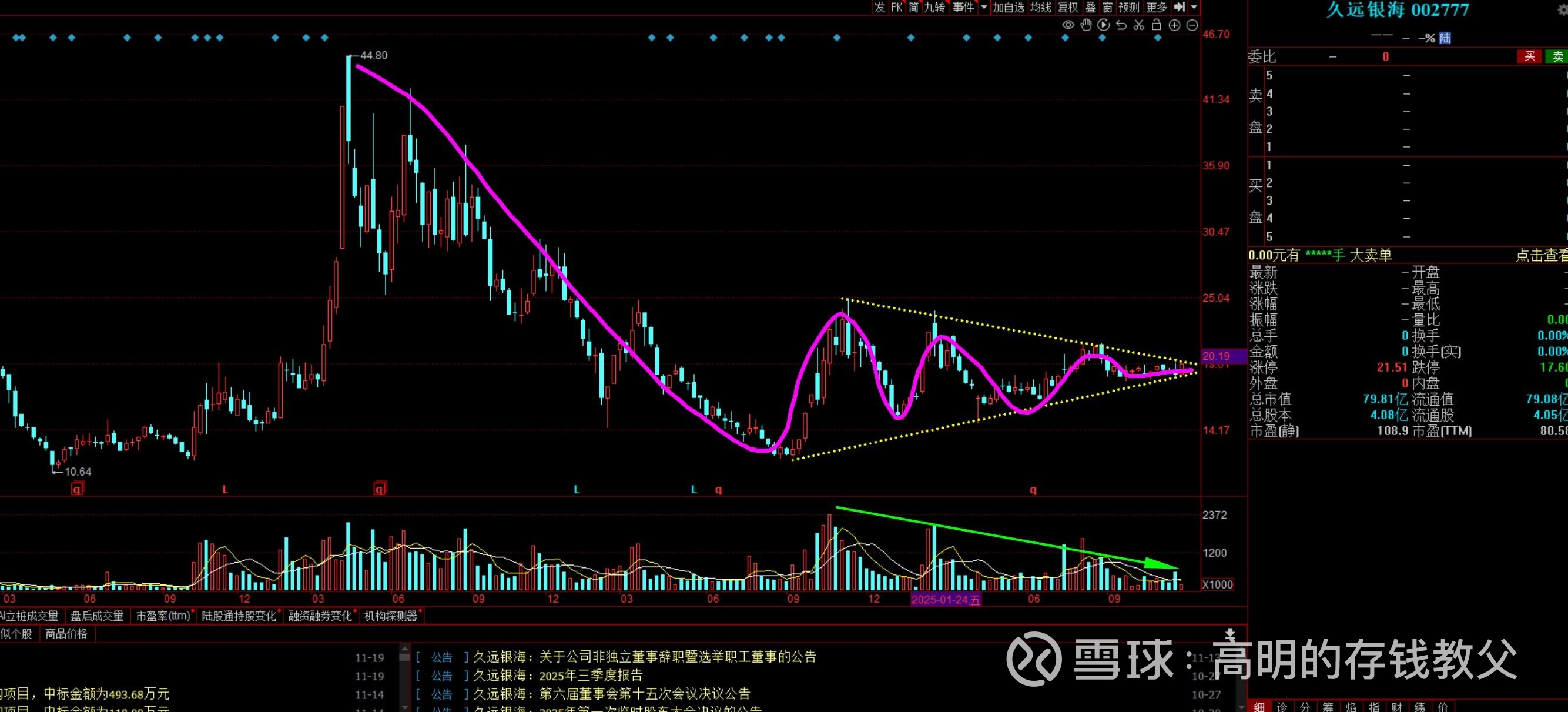Click 加自选 to add to watchlist

tap(1009, 7)
